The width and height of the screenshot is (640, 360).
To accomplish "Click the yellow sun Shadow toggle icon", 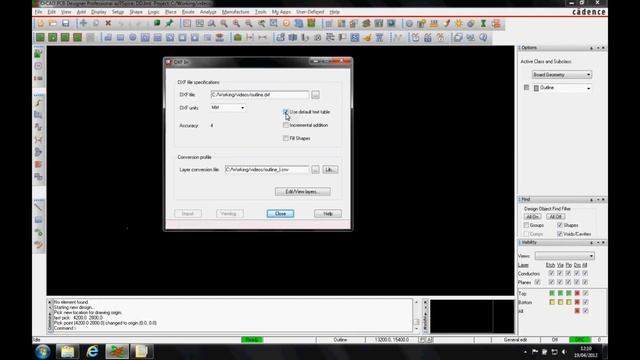I will point(458,24).
